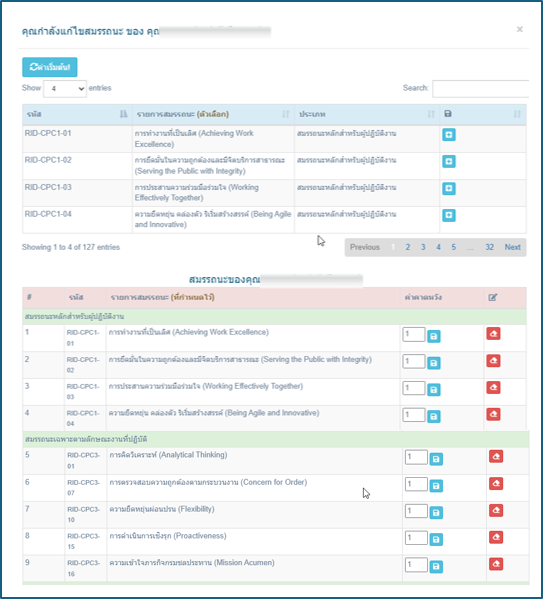Click the blue reset-to-default button
The width and height of the screenshot is (543, 599).
(50, 67)
